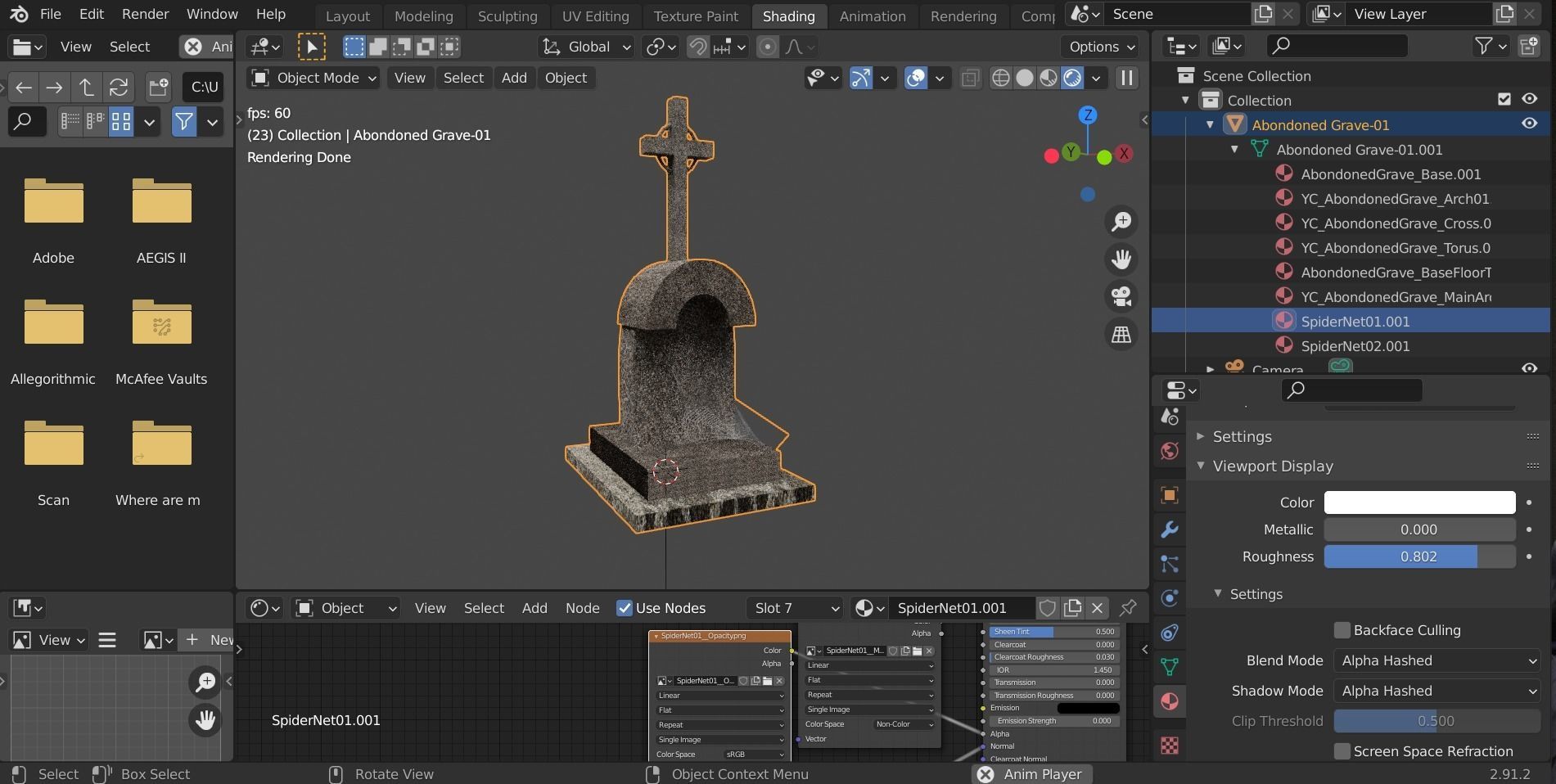Open Modifier properties wrench tab
This screenshot has height=784, width=1556.
(1170, 529)
